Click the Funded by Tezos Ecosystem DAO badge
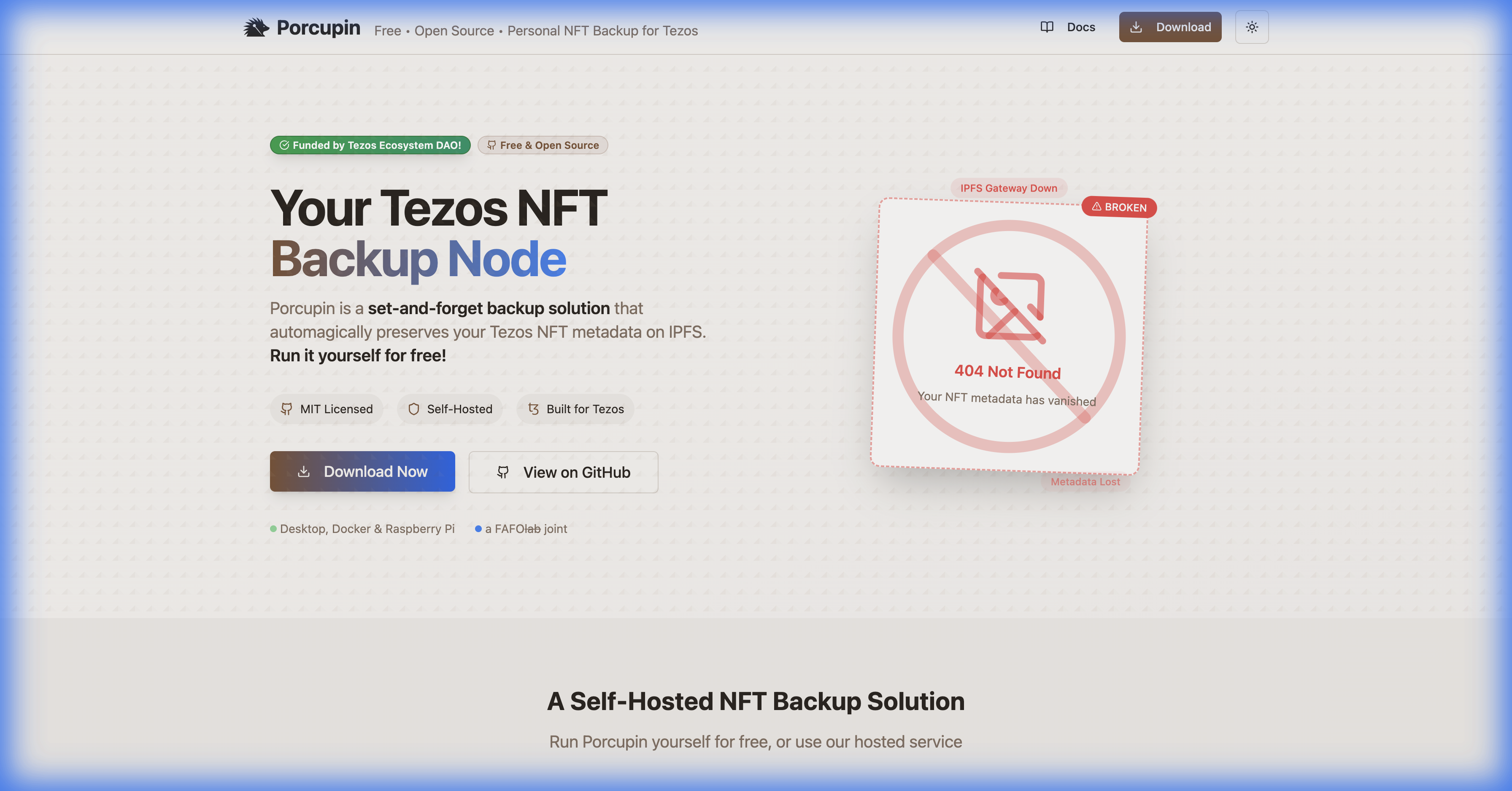Image resolution: width=1512 pixels, height=791 pixels. pos(370,145)
